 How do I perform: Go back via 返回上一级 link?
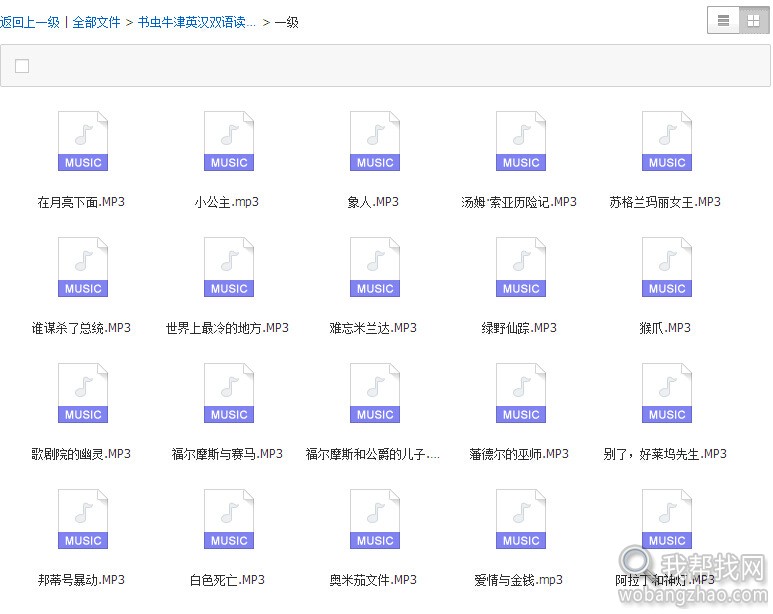tap(30, 22)
